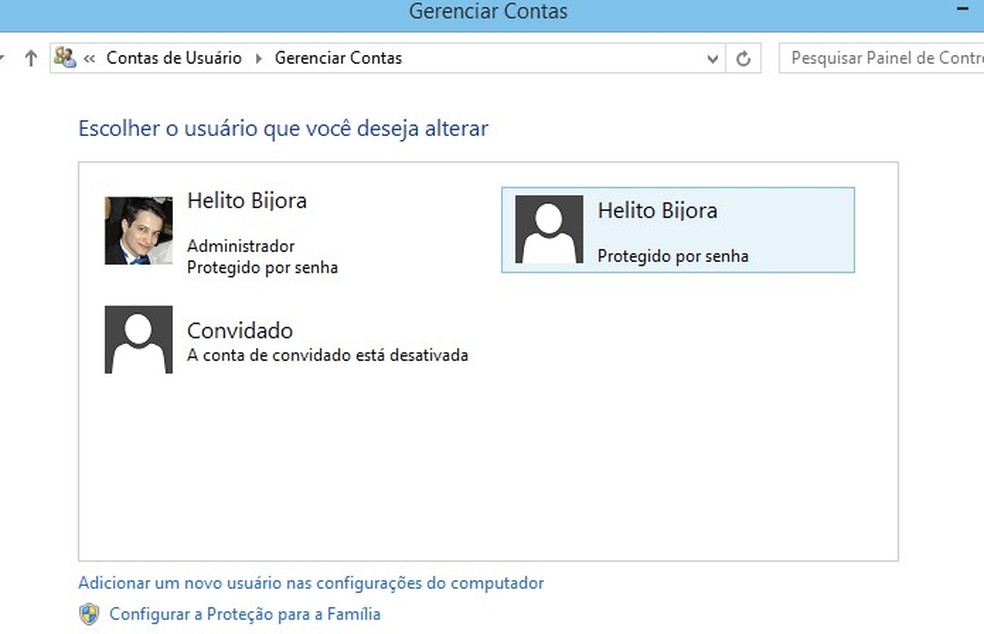Open the address bar history dropdown
Image resolution: width=984 pixels, height=634 pixels.
pos(712,58)
